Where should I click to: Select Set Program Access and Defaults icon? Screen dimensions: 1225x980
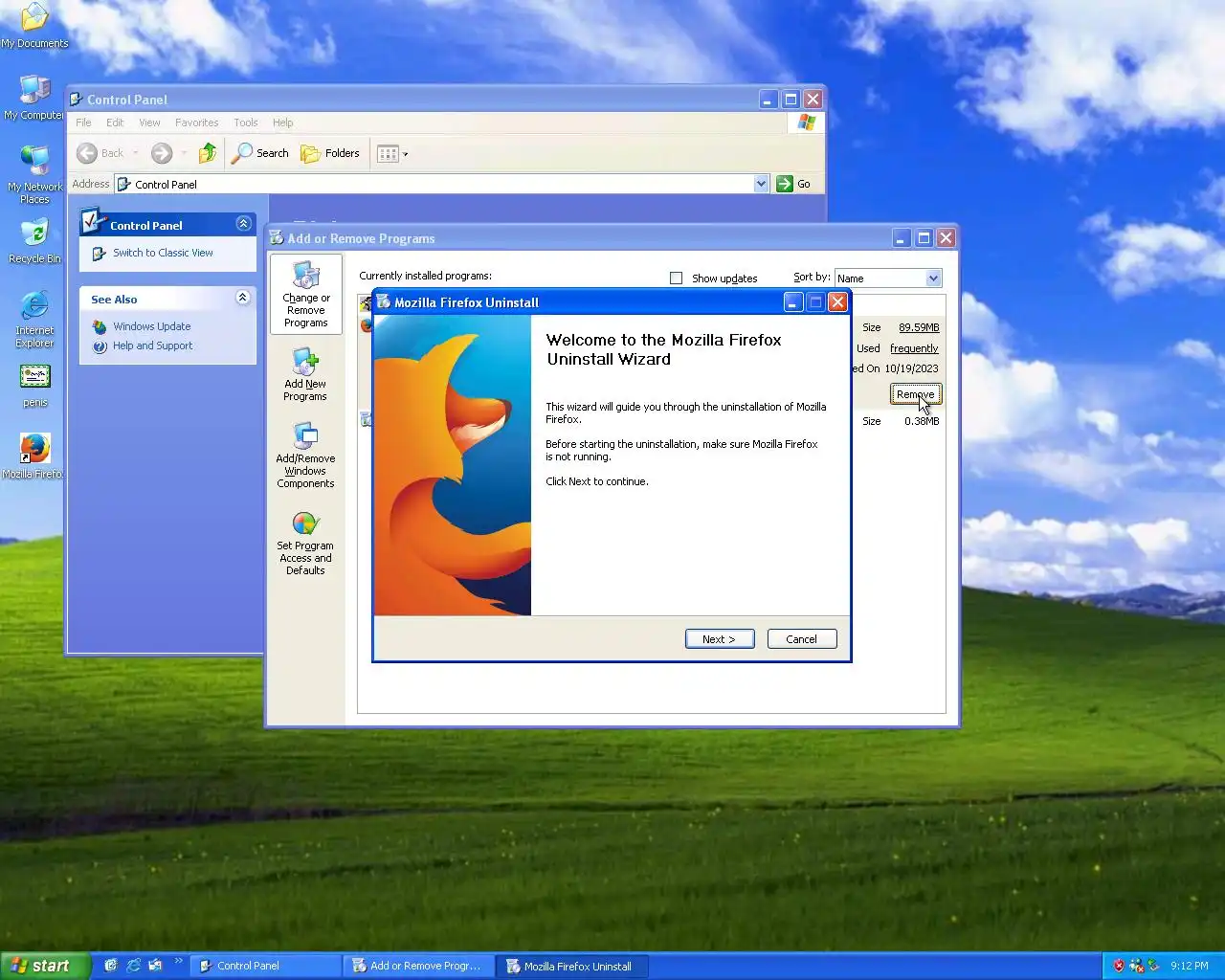click(305, 543)
